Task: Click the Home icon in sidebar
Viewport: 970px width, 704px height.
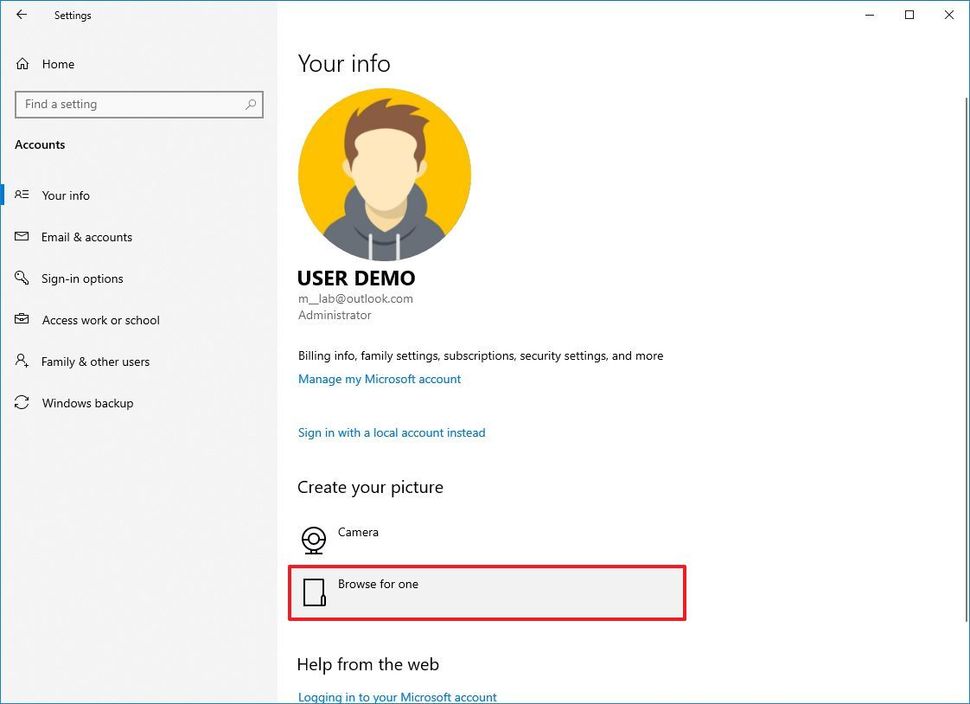Action: [x=22, y=64]
